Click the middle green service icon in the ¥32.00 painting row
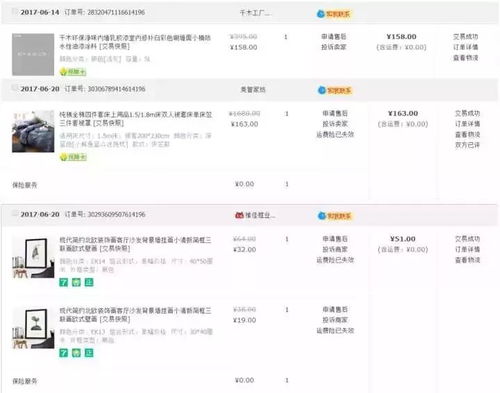 pos(76,282)
